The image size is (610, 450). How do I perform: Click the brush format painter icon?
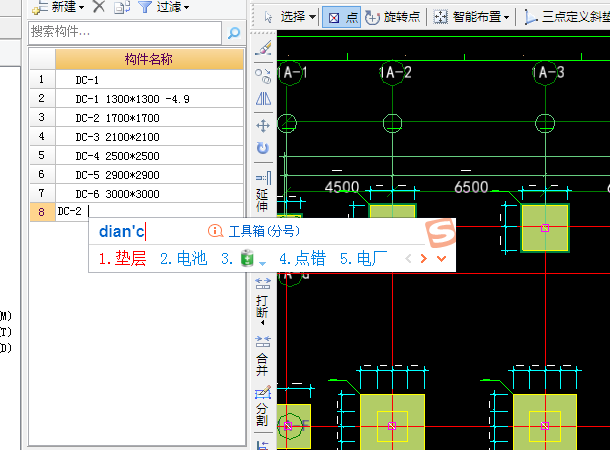coord(263,48)
